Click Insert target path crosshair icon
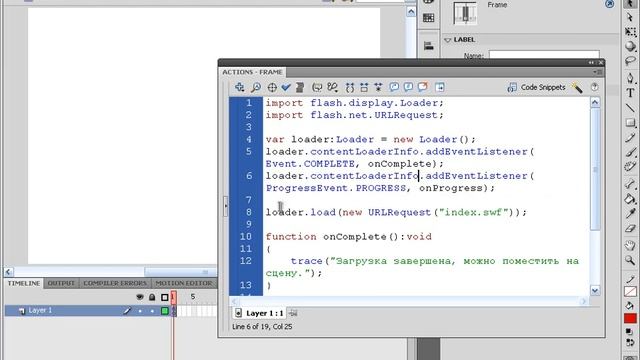This screenshot has width=640, height=360. pos(272,87)
